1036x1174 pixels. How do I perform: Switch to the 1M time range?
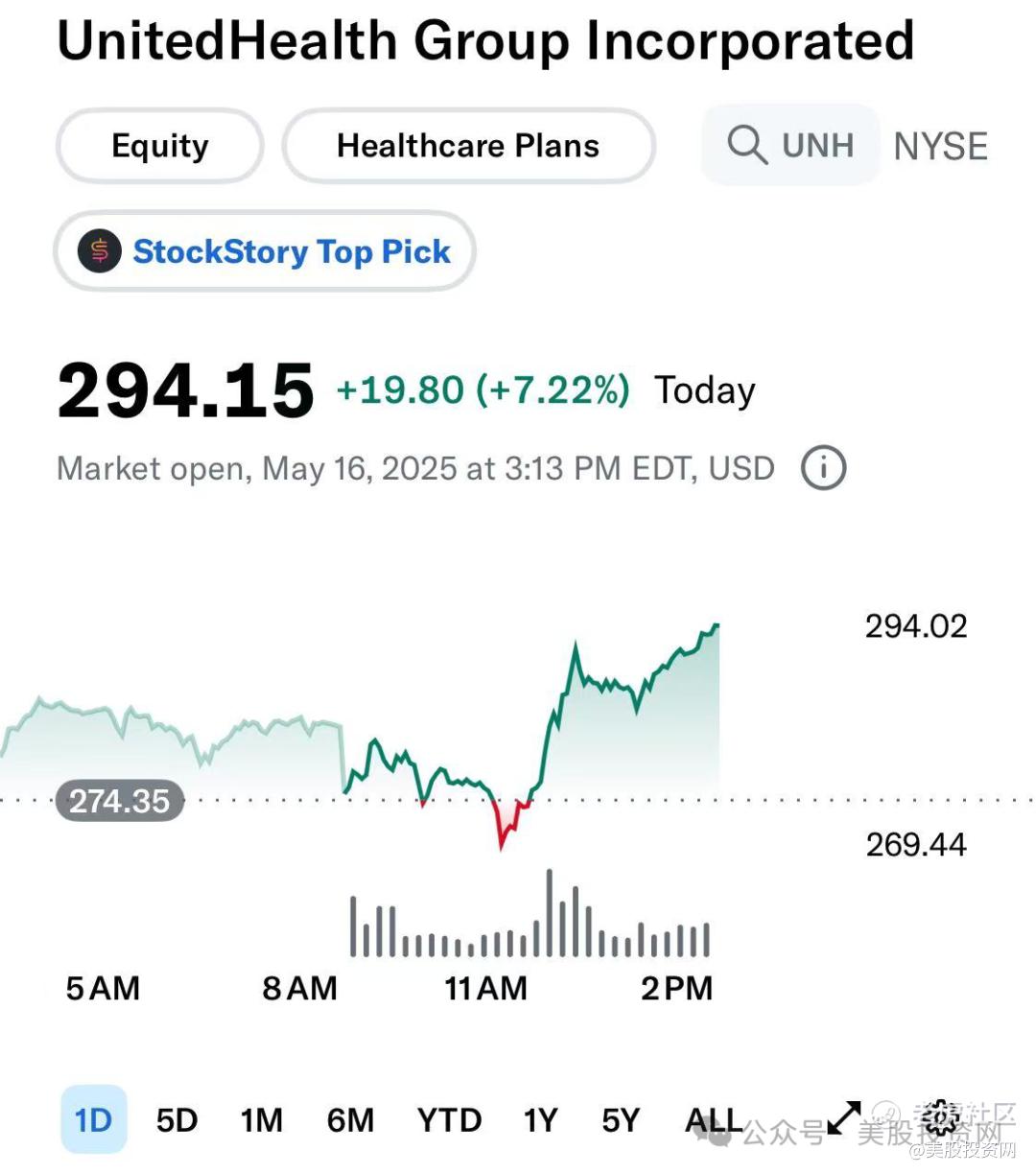[x=261, y=1119]
